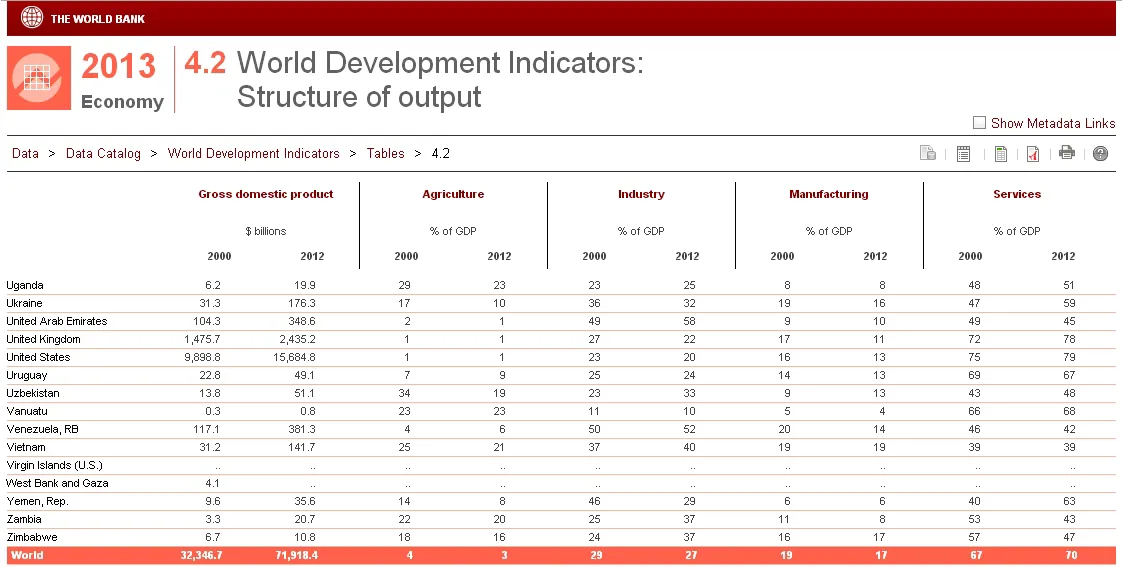Select the highlighted World total row

pos(561,555)
